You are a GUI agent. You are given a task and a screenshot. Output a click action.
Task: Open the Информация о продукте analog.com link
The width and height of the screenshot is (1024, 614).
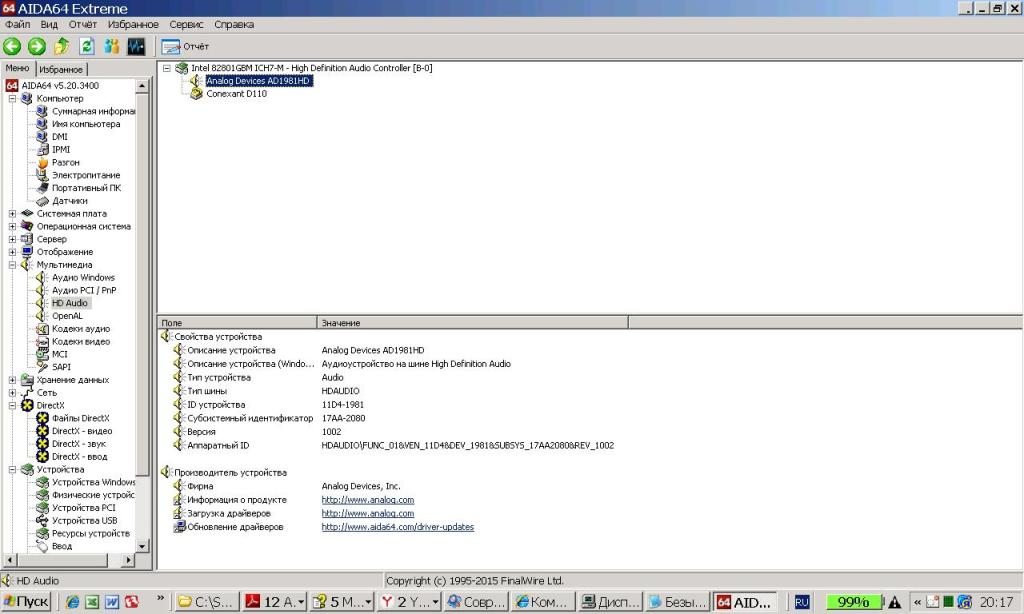(367, 500)
